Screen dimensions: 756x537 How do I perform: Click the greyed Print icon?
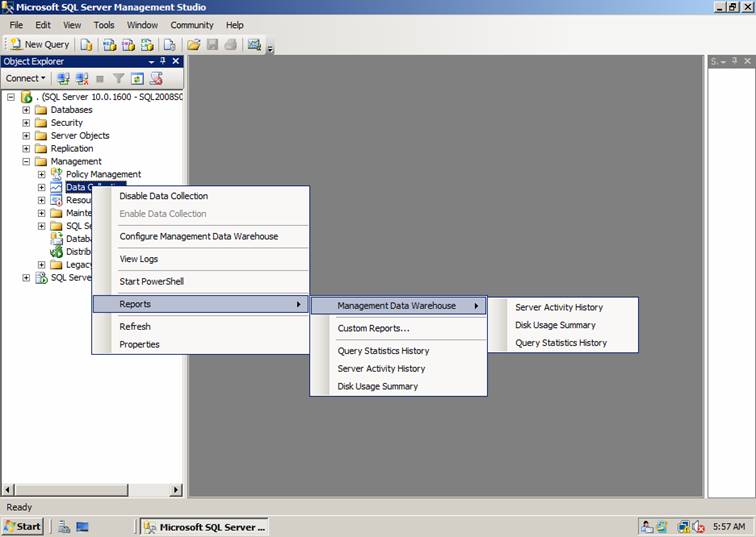pyautogui.click(x=231, y=45)
